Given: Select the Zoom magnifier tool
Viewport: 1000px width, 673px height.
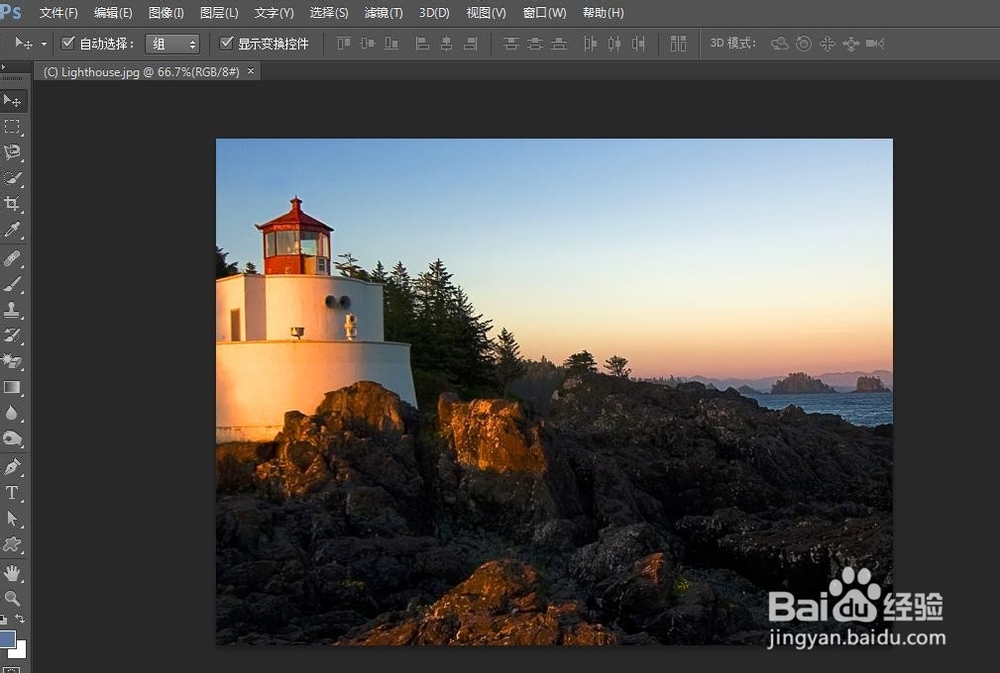Looking at the screenshot, I should click(x=12, y=598).
